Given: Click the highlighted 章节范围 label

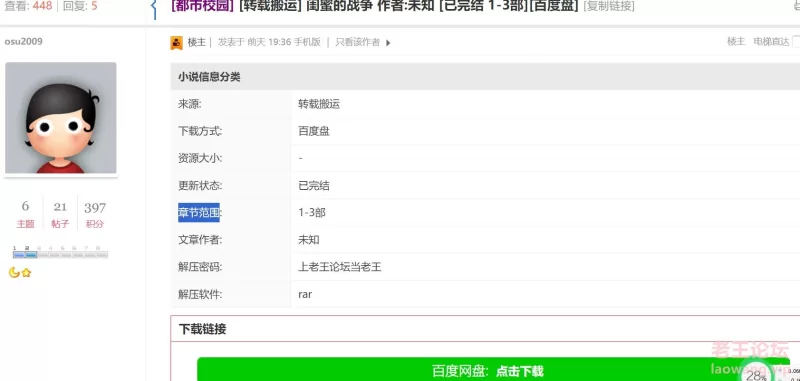Looking at the screenshot, I should point(199,213).
